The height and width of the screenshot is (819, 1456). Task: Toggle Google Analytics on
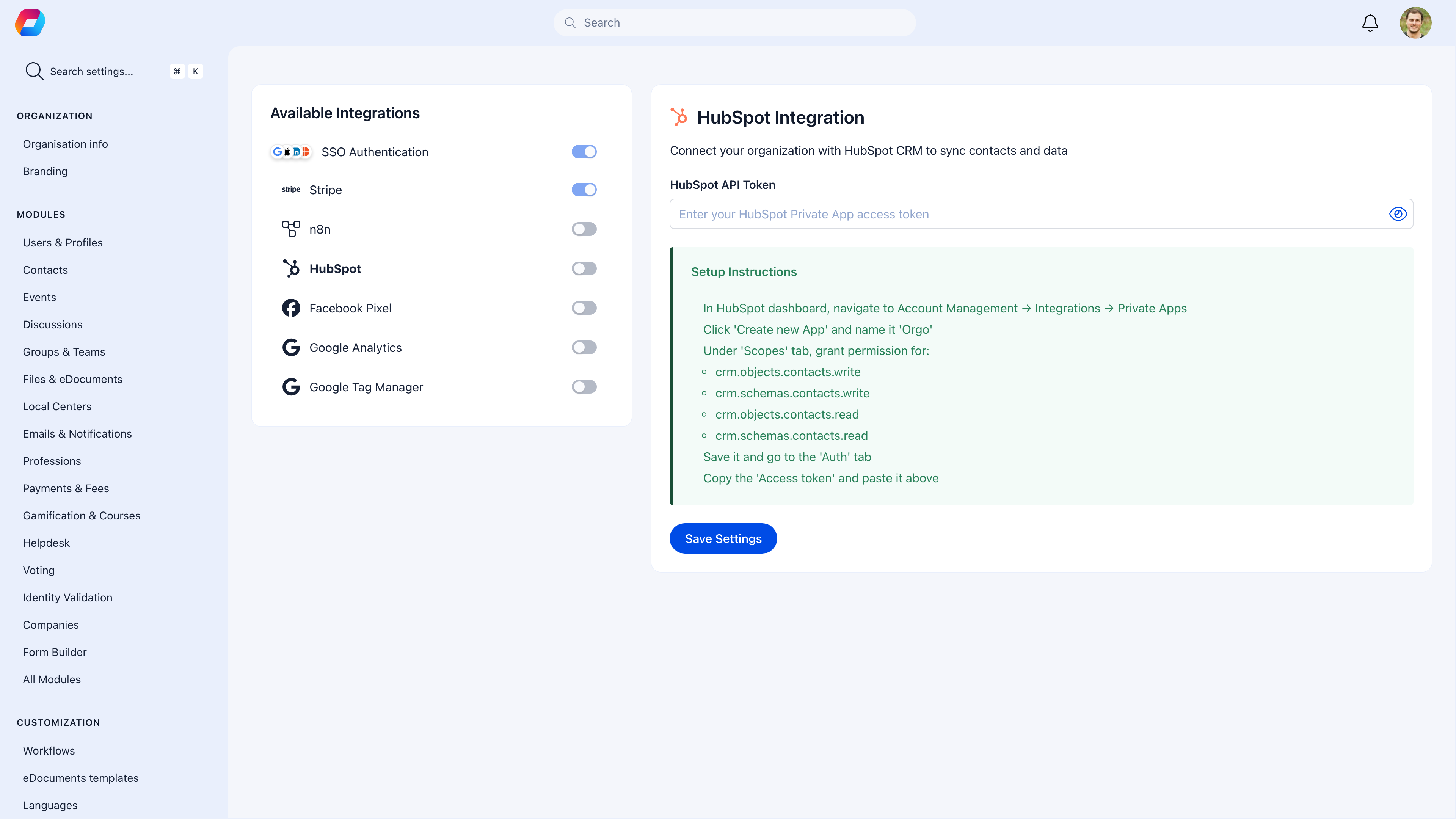tap(584, 347)
